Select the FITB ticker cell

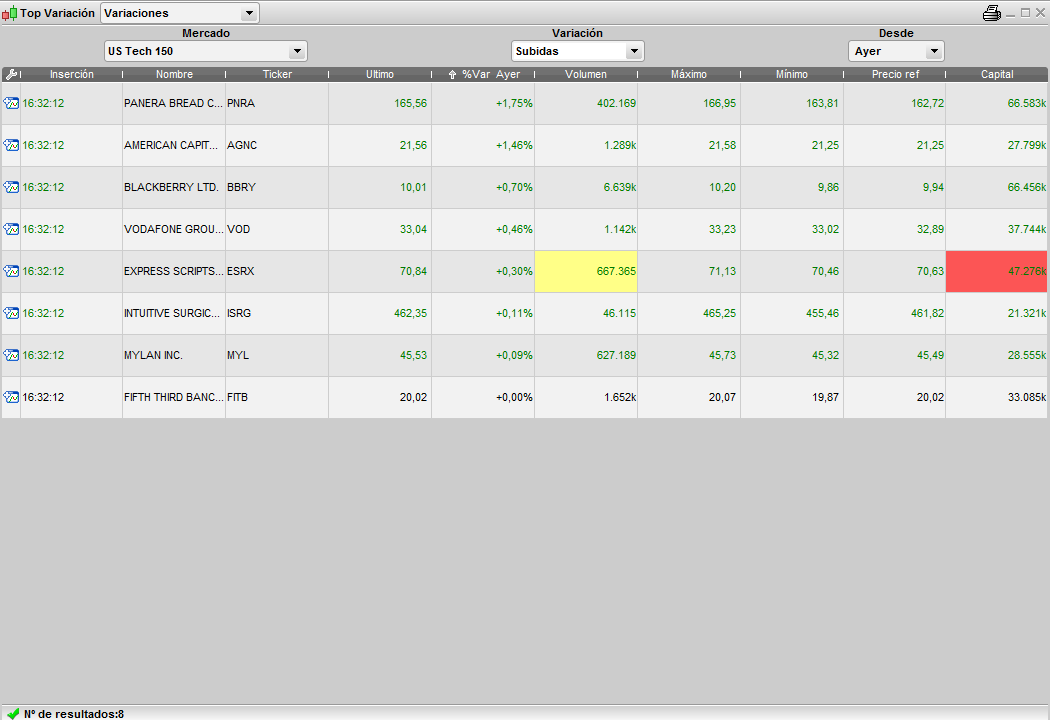click(x=277, y=397)
